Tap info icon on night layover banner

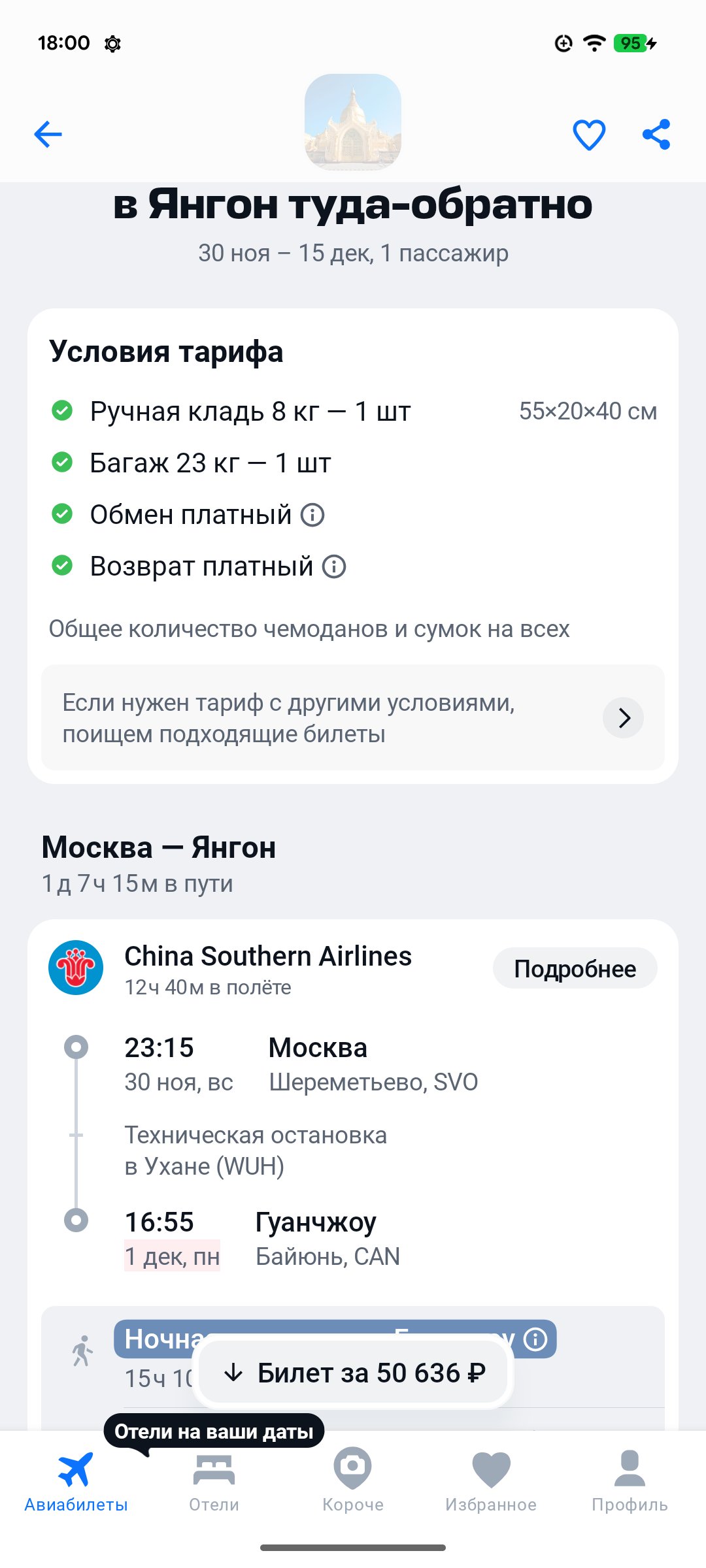pos(535,1339)
